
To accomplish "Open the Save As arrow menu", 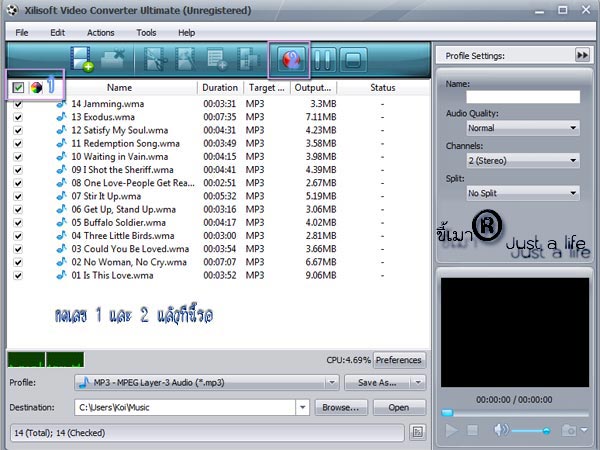I will [x=418, y=382].
